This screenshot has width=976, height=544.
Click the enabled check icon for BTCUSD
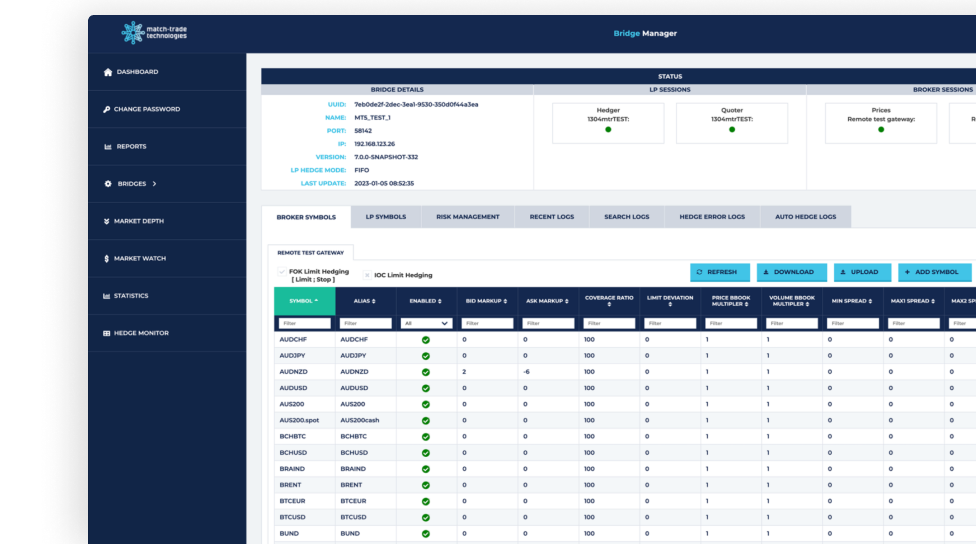426,518
